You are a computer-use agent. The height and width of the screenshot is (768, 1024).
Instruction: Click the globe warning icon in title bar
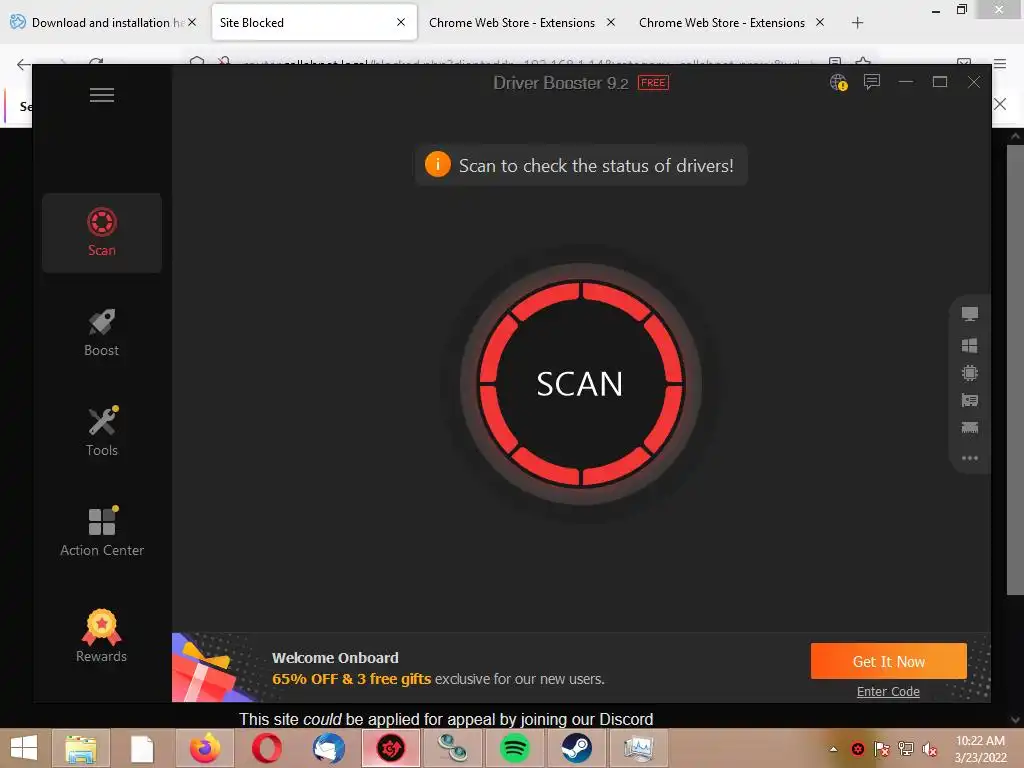(839, 82)
